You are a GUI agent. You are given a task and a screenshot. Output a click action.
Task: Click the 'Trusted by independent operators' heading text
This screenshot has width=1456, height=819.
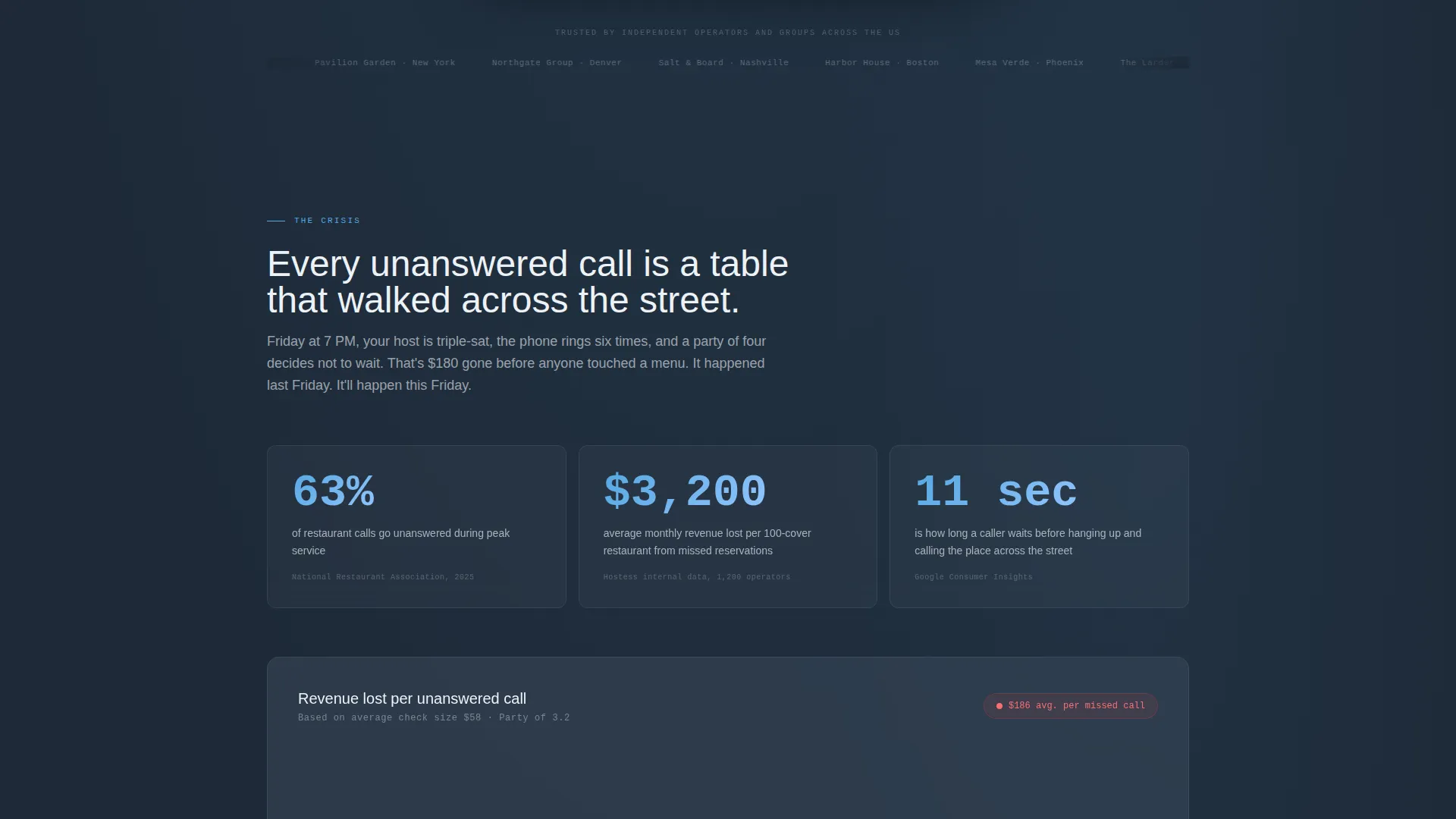coord(727,33)
